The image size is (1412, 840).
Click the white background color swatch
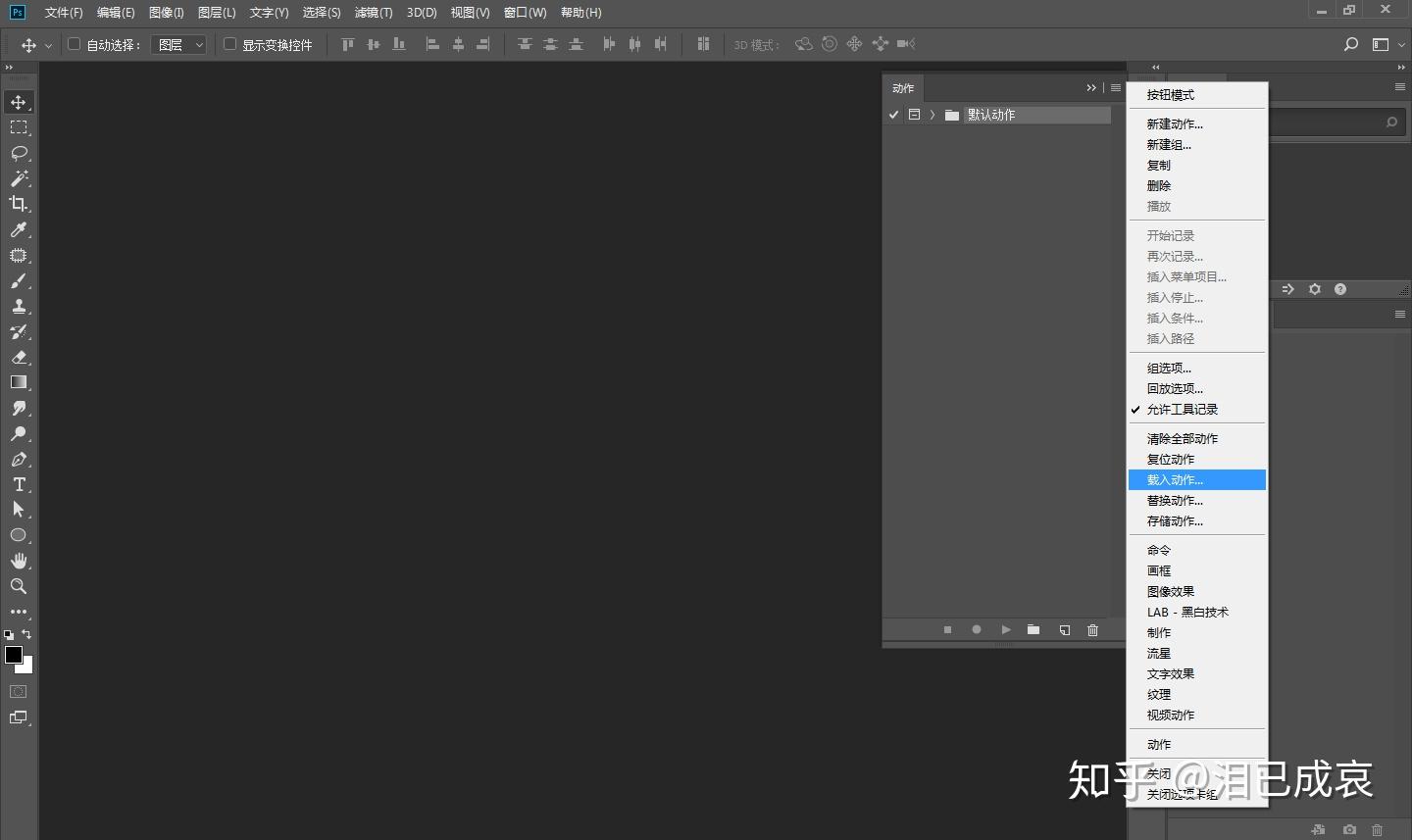tap(27, 667)
